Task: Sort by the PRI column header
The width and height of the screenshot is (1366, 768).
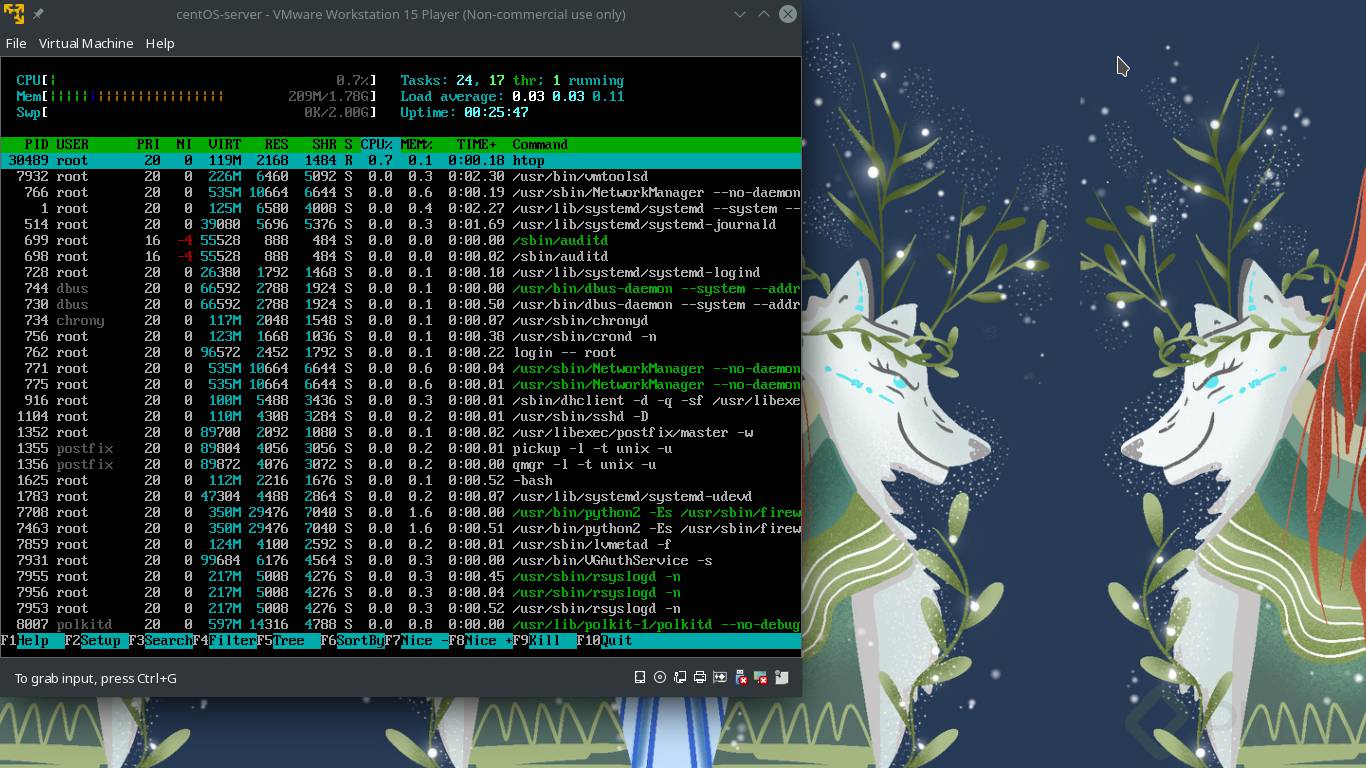Action: pyautogui.click(x=148, y=145)
